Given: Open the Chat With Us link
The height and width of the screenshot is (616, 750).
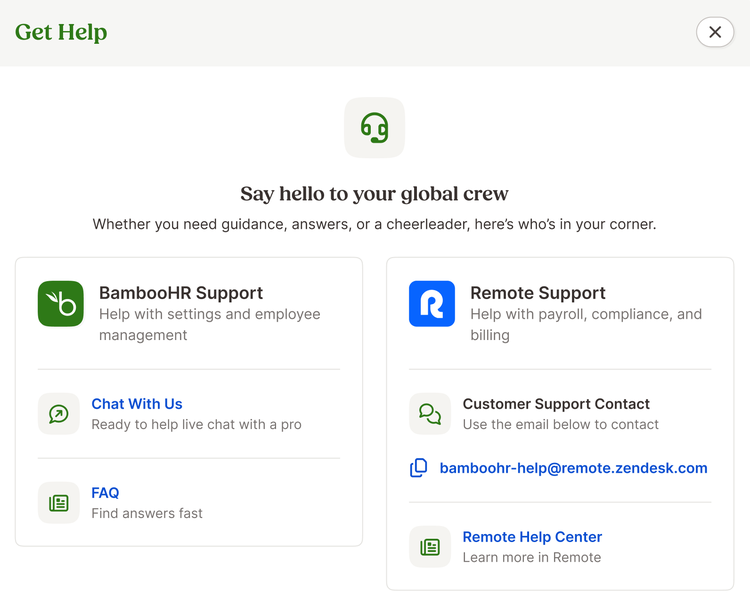Looking at the screenshot, I should [x=137, y=404].
